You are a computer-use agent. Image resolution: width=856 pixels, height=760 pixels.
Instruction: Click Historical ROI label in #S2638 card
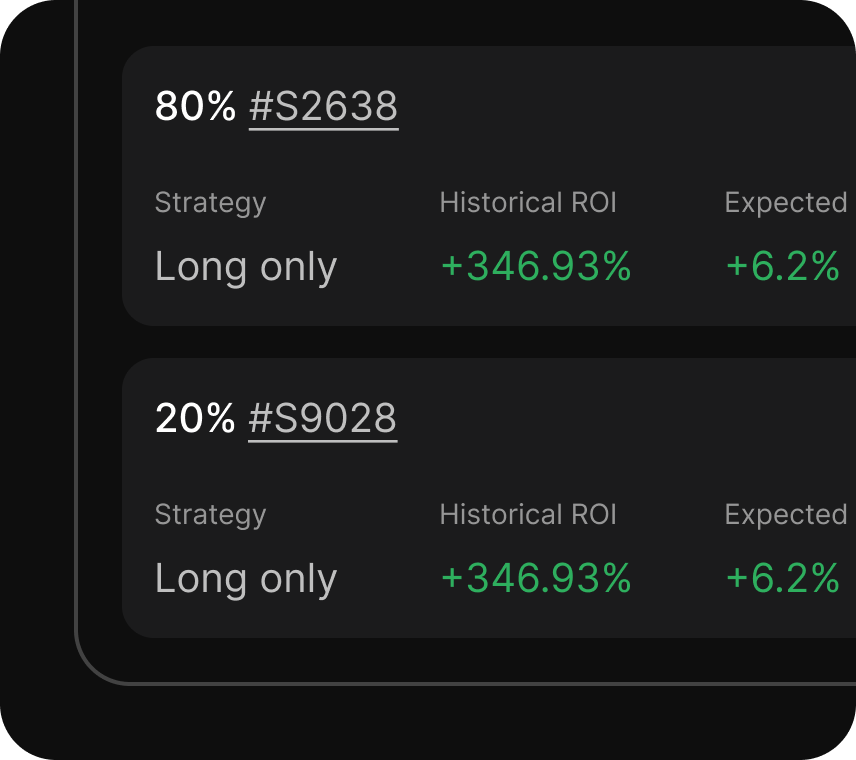[x=528, y=203]
